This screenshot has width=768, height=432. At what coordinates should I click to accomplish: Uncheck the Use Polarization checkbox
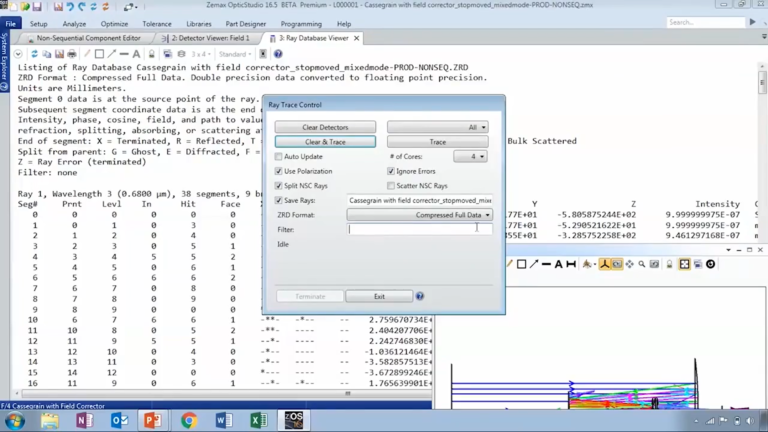[279, 171]
